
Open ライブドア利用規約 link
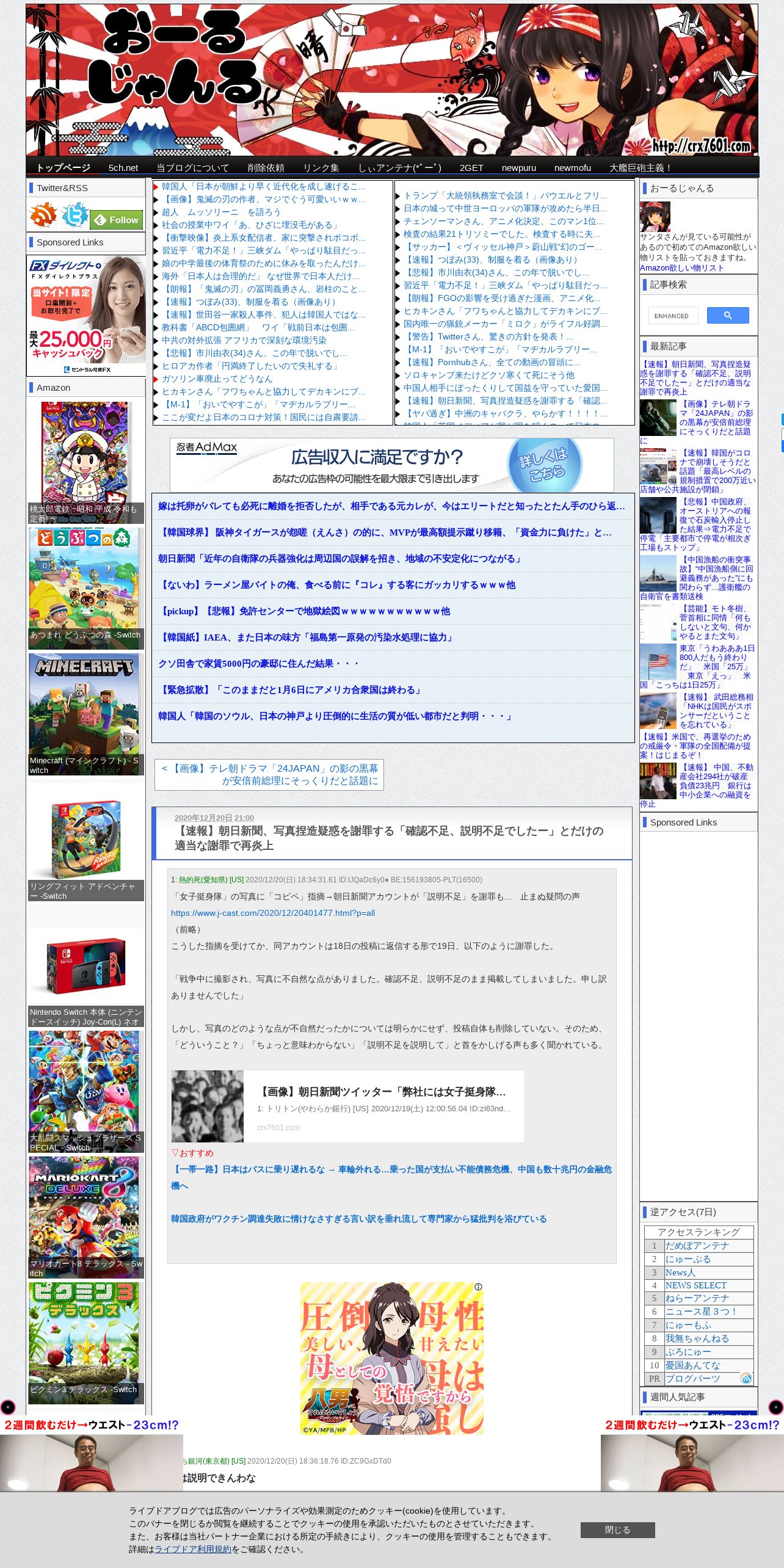point(193,1549)
